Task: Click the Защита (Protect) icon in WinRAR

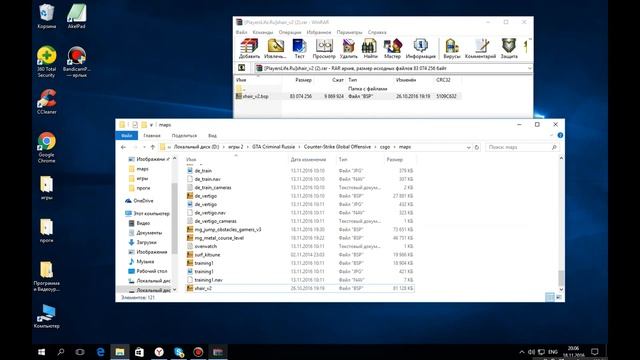Action: (x=509, y=49)
